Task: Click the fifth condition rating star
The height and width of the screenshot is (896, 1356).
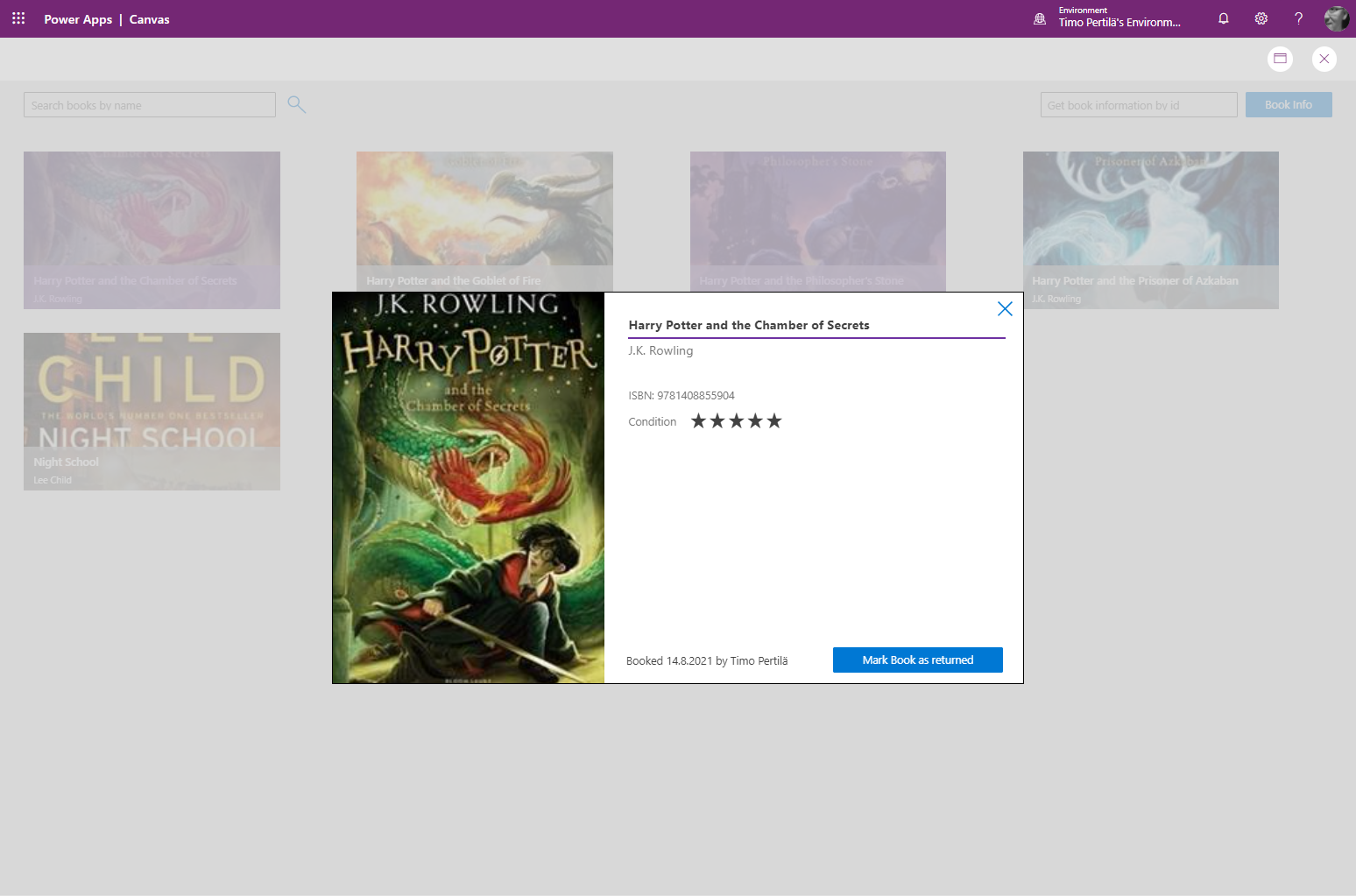Action: click(x=774, y=421)
